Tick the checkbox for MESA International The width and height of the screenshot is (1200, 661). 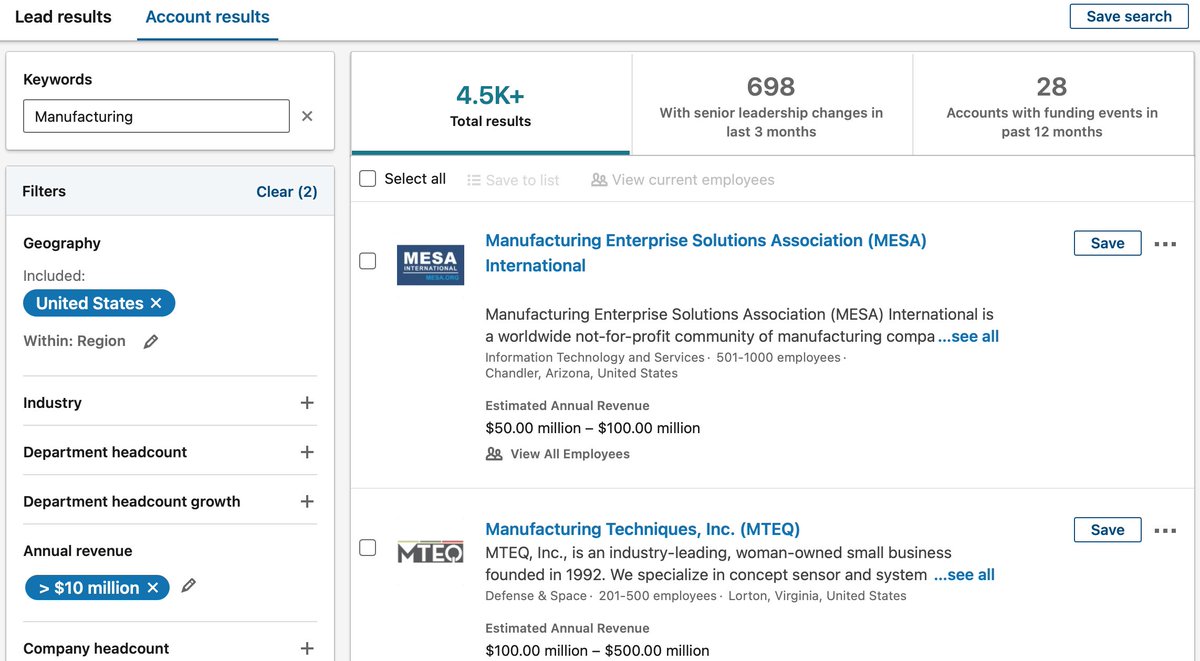[x=368, y=261]
